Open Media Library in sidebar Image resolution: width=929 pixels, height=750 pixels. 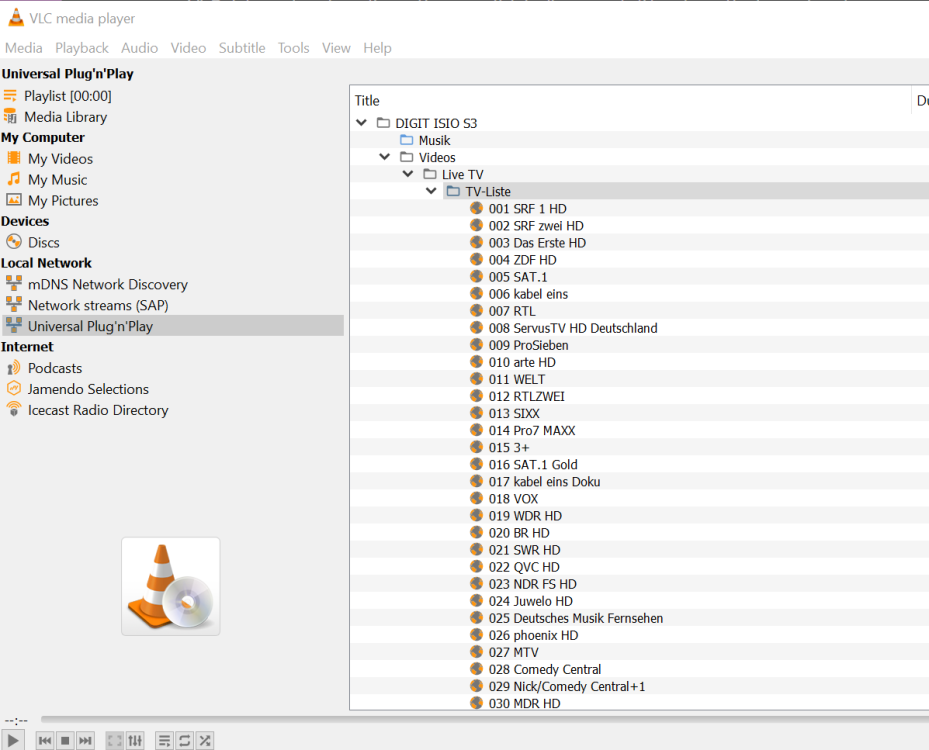[65, 117]
